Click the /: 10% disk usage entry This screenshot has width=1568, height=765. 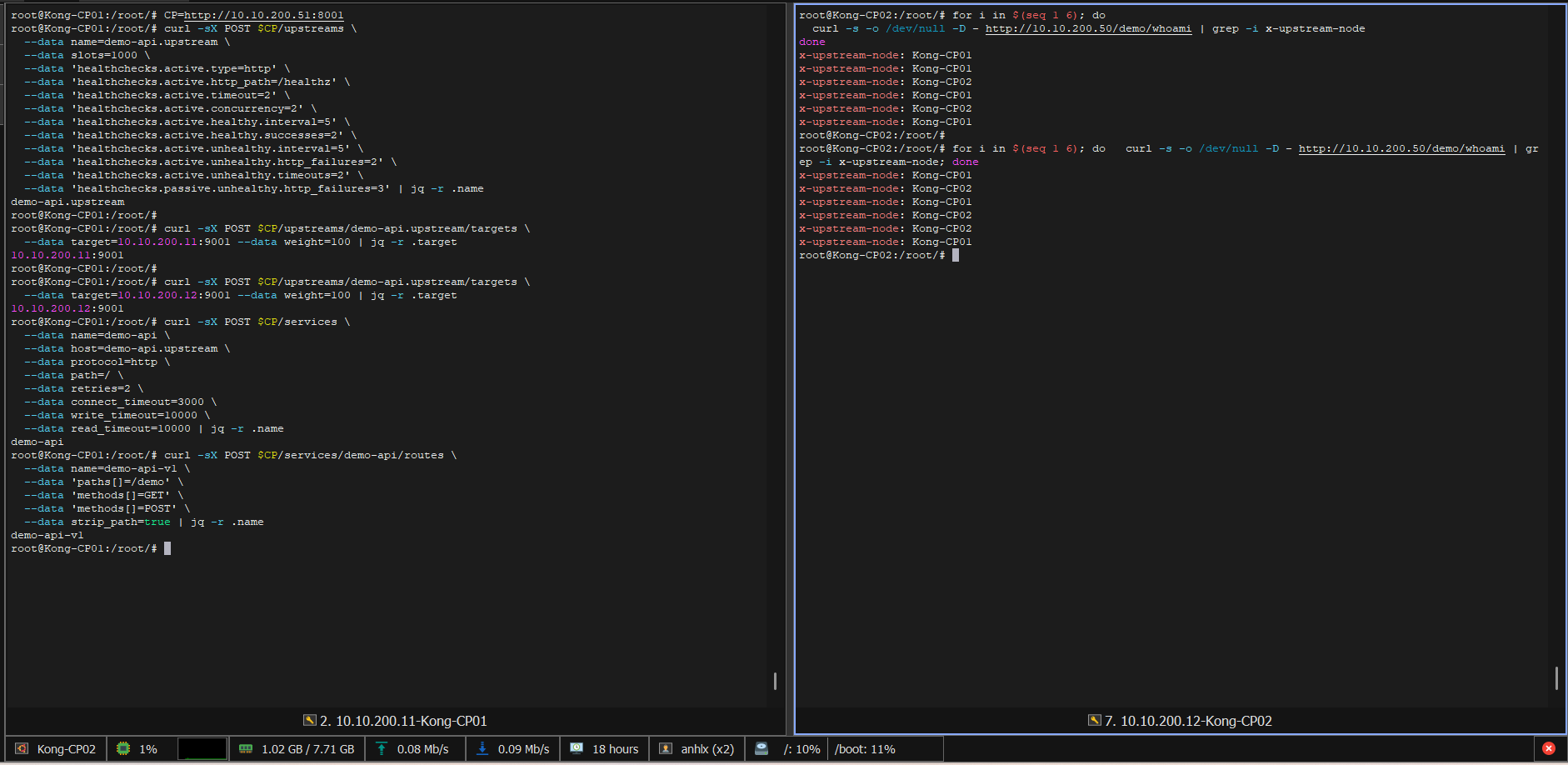(802, 749)
